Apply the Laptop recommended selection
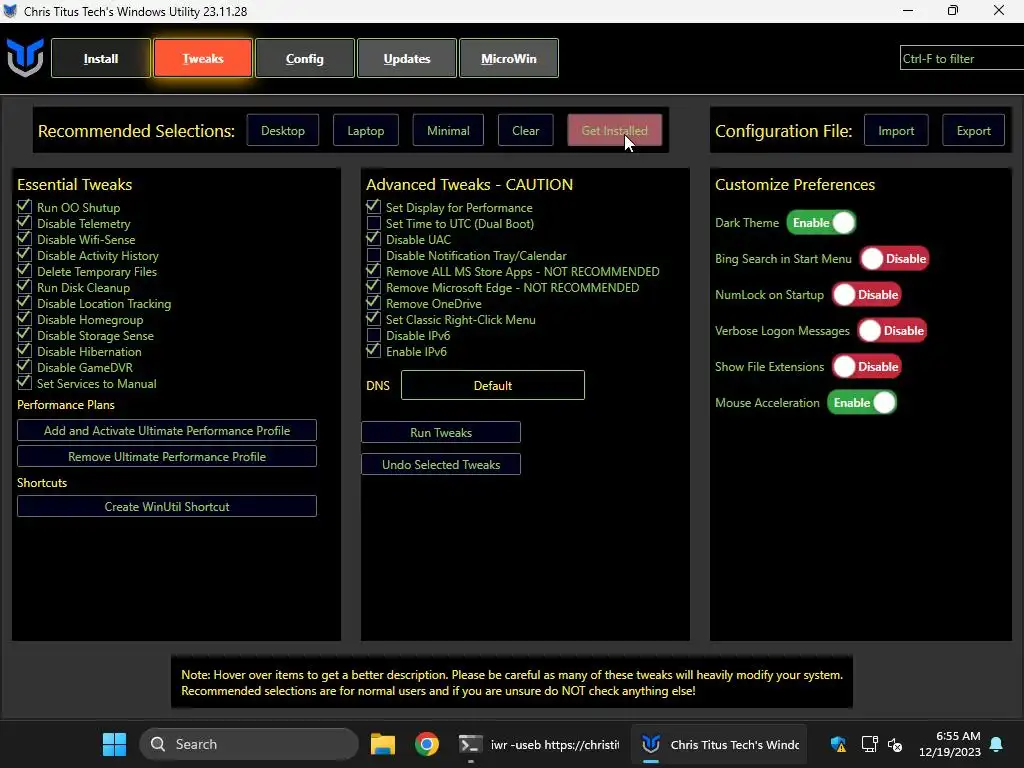The height and width of the screenshot is (768, 1024). point(366,131)
